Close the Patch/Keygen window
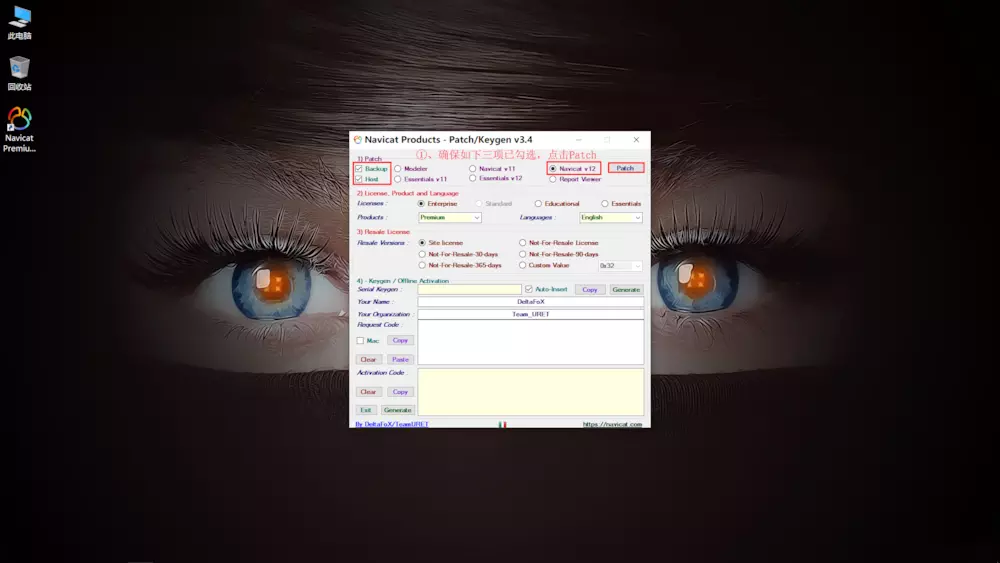The image size is (1000, 563). (636, 140)
